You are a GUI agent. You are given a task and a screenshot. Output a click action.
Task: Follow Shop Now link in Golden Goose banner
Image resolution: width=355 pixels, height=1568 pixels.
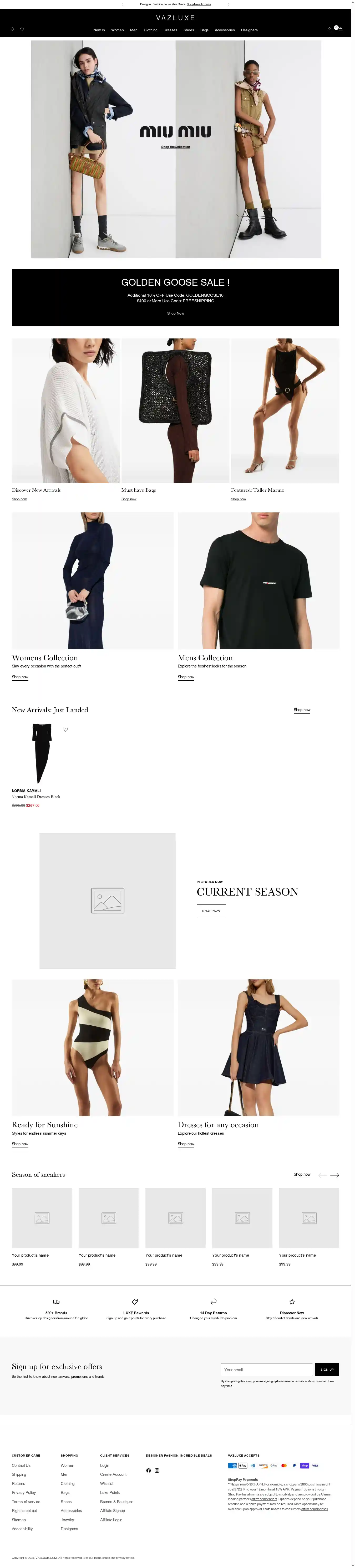(x=175, y=313)
